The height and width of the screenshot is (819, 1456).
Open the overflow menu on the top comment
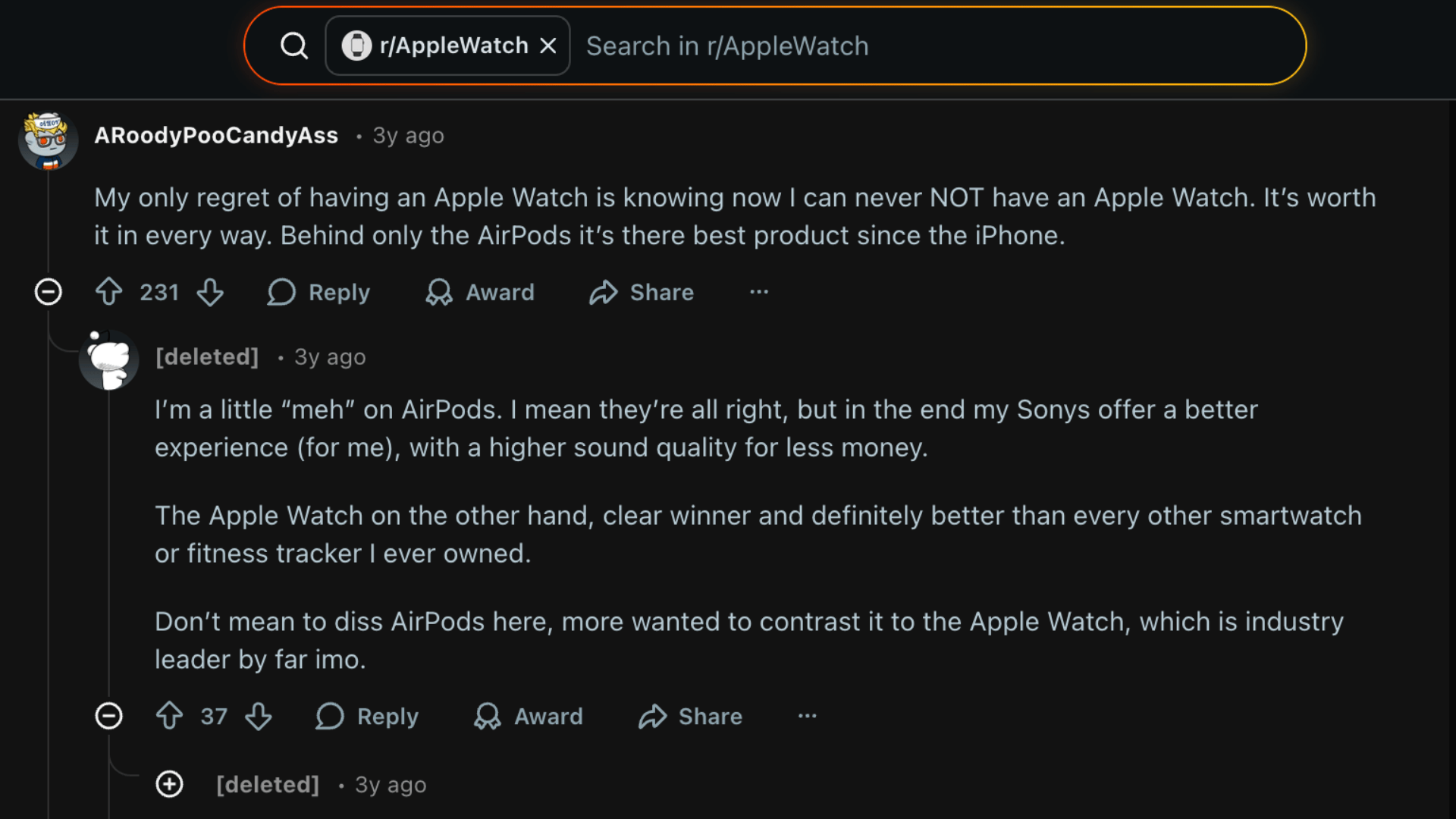click(758, 292)
